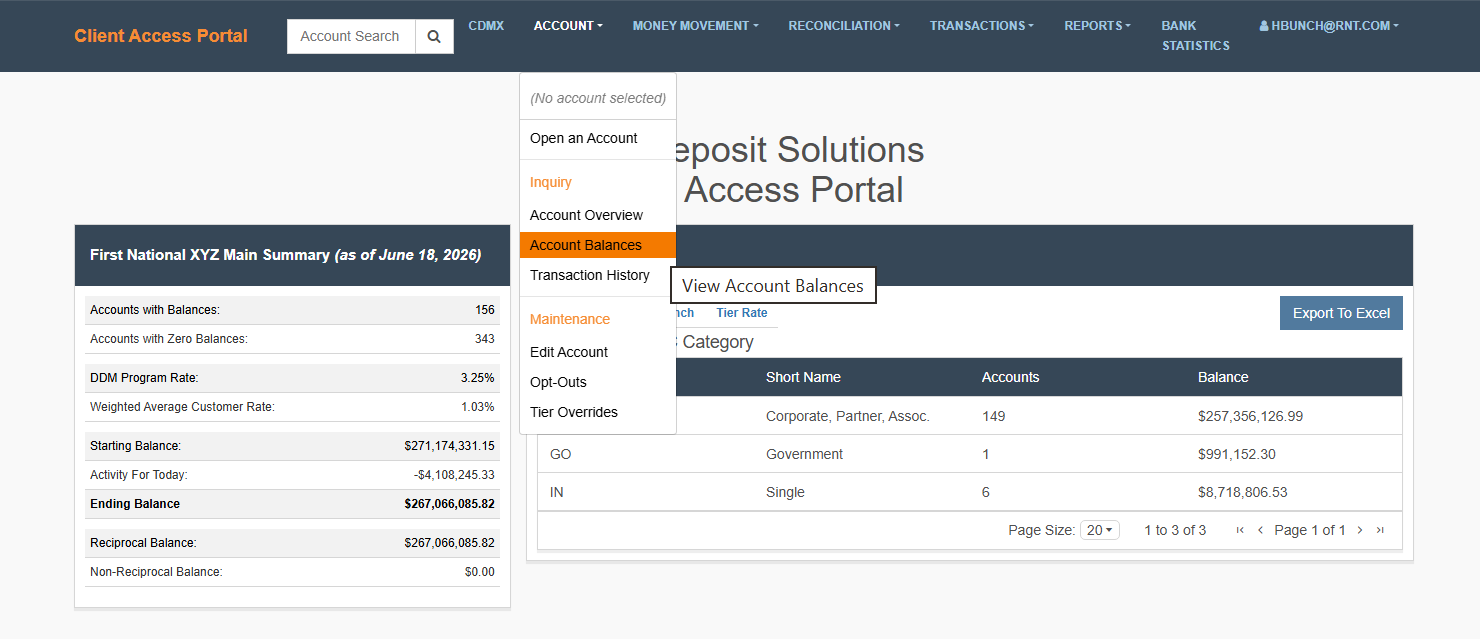The image size is (1480, 639).
Task: Go to last page pagination icon
Action: pyautogui.click(x=1380, y=530)
